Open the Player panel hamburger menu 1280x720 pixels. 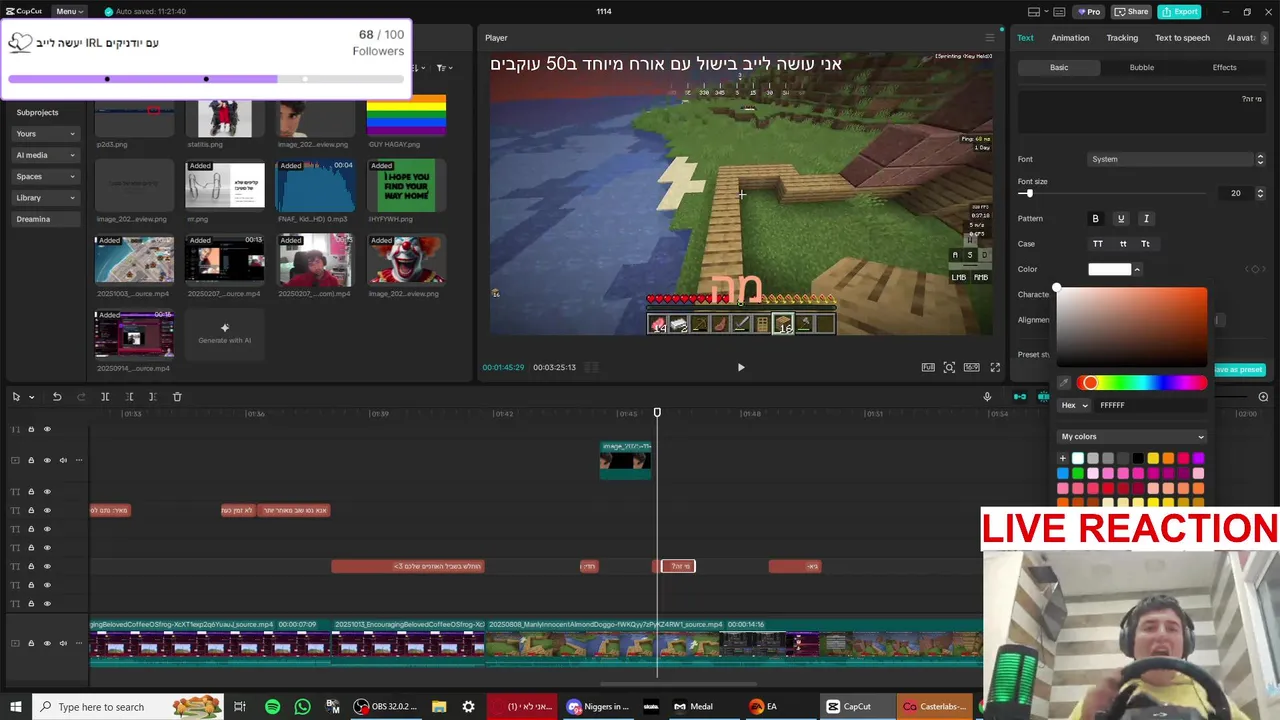click(x=990, y=38)
